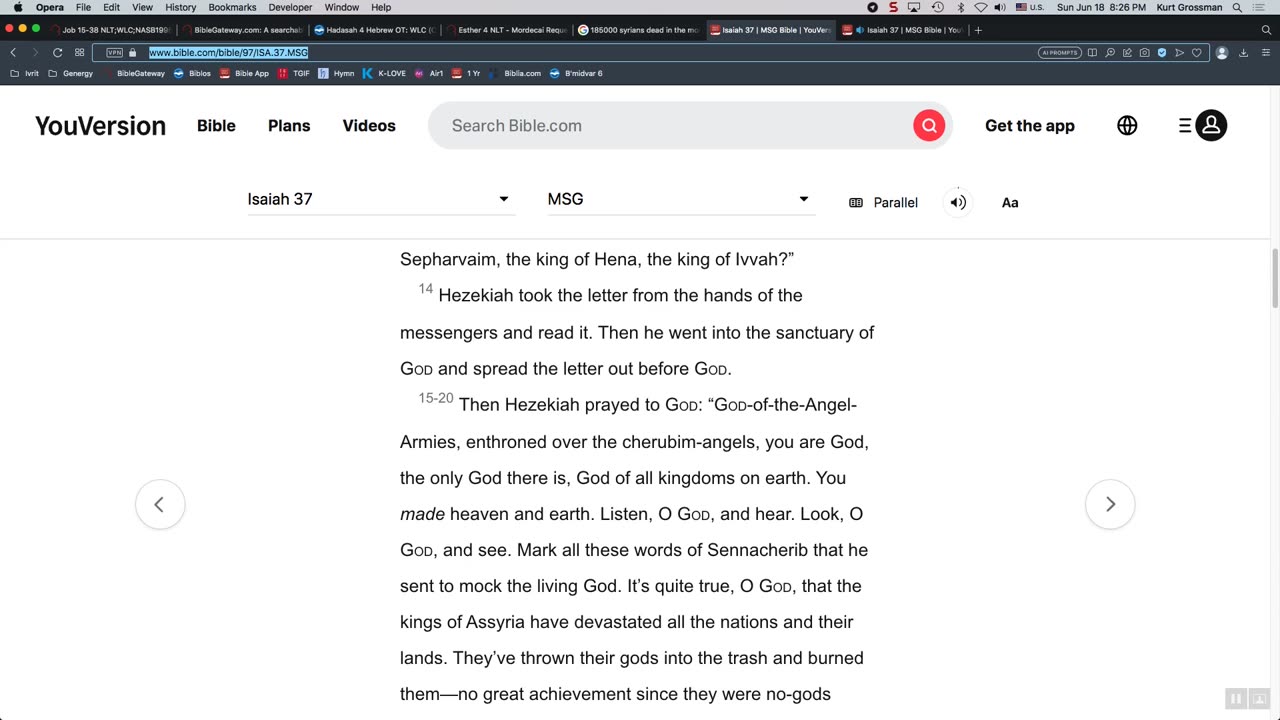Switch to the Isaiah 37 tab playing audio
Image resolution: width=1280 pixels, height=720 pixels.
pos(902,30)
